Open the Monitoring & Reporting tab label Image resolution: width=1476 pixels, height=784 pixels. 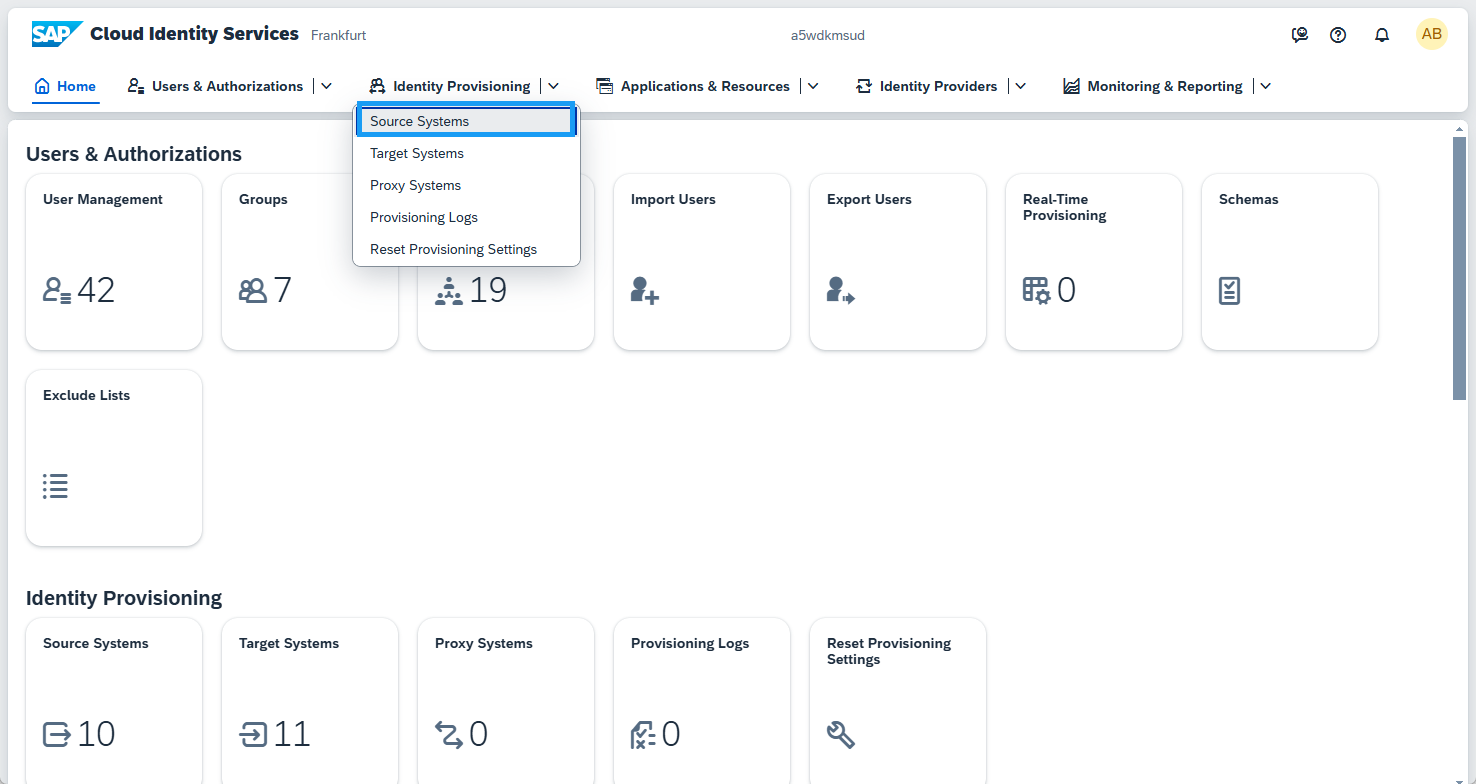pyautogui.click(x=1165, y=86)
